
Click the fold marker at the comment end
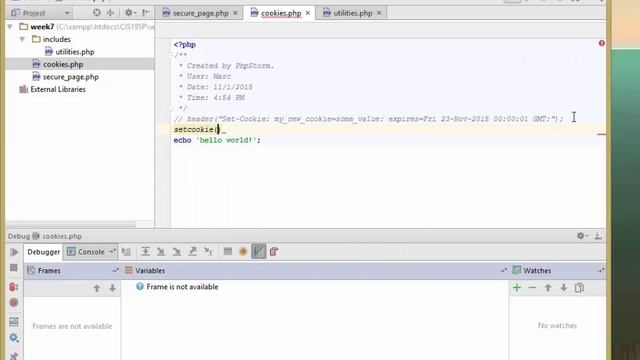(x=170, y=108)
